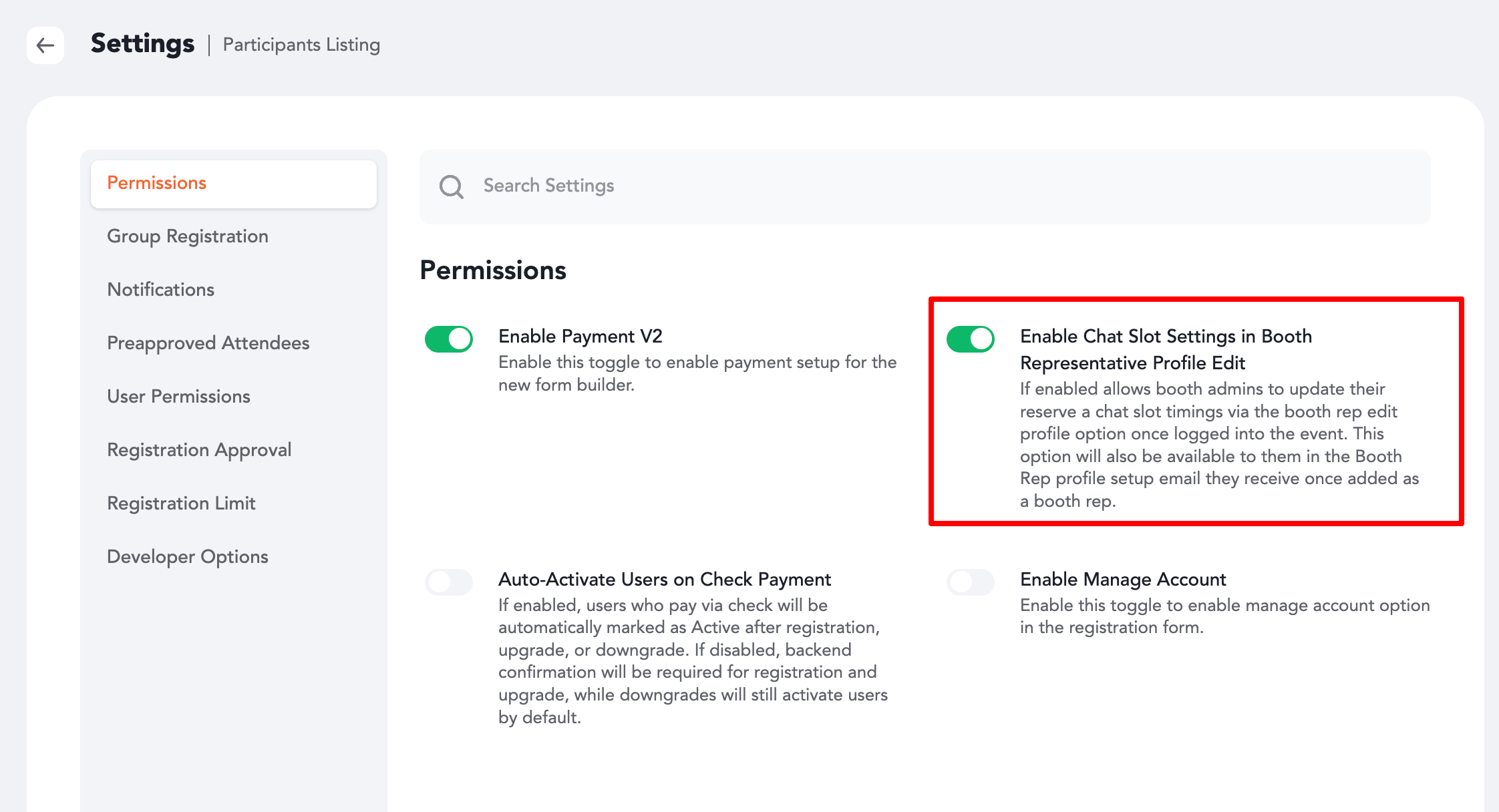Viewport: 1499px width, 812px height.
Task: Turn on Auto-Activate Users on Check Payment
Action: (x=449, y=582)
